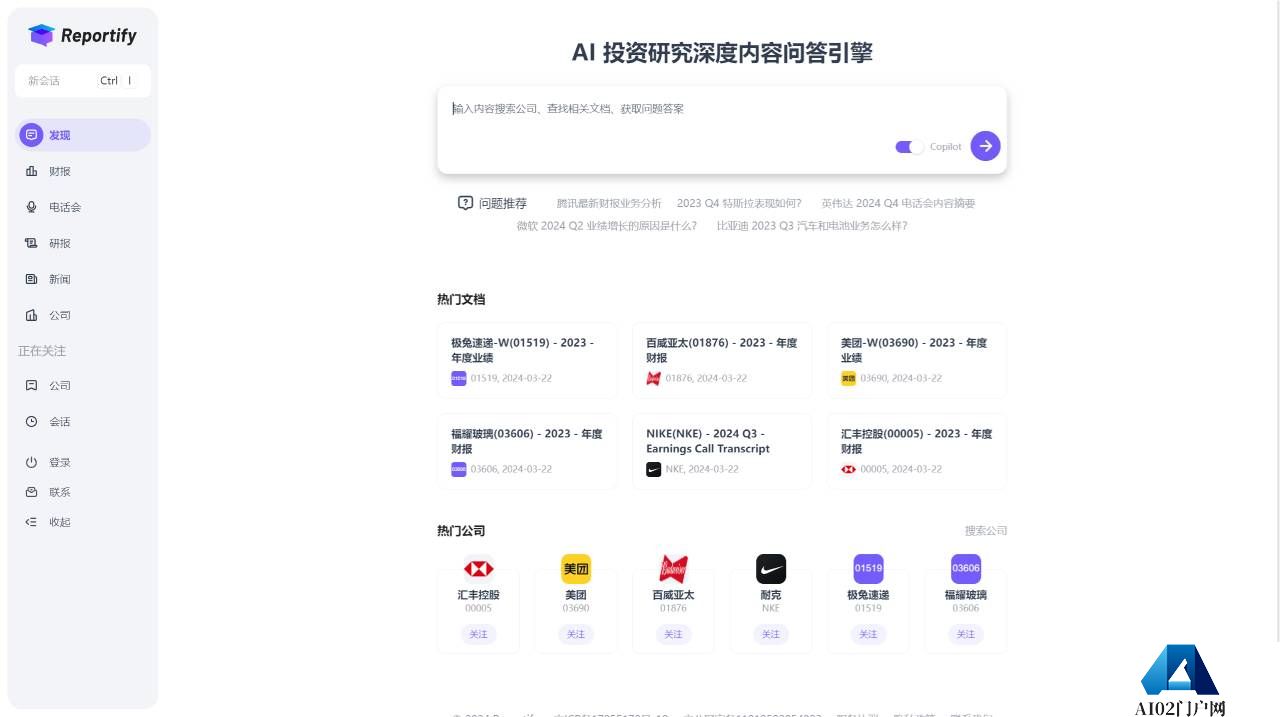Collapse sidebar with the 收起 icon
This screenshot has width=1280, height=717.
(31, 522)
